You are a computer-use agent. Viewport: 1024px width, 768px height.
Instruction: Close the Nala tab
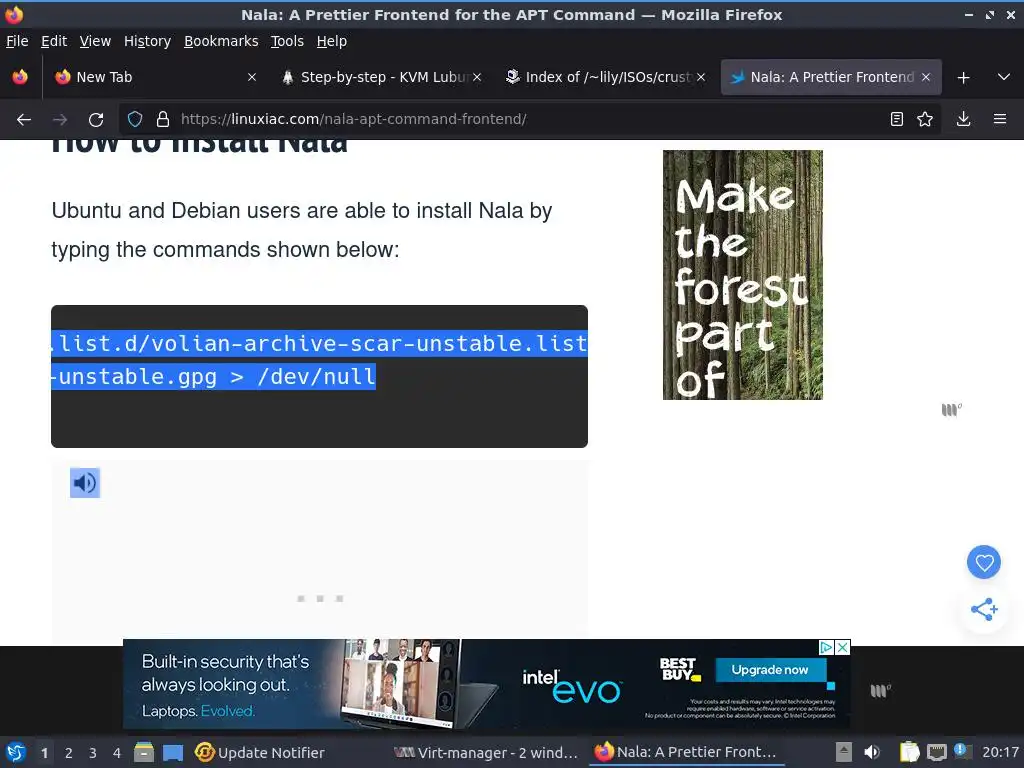[x=925, y=77]
